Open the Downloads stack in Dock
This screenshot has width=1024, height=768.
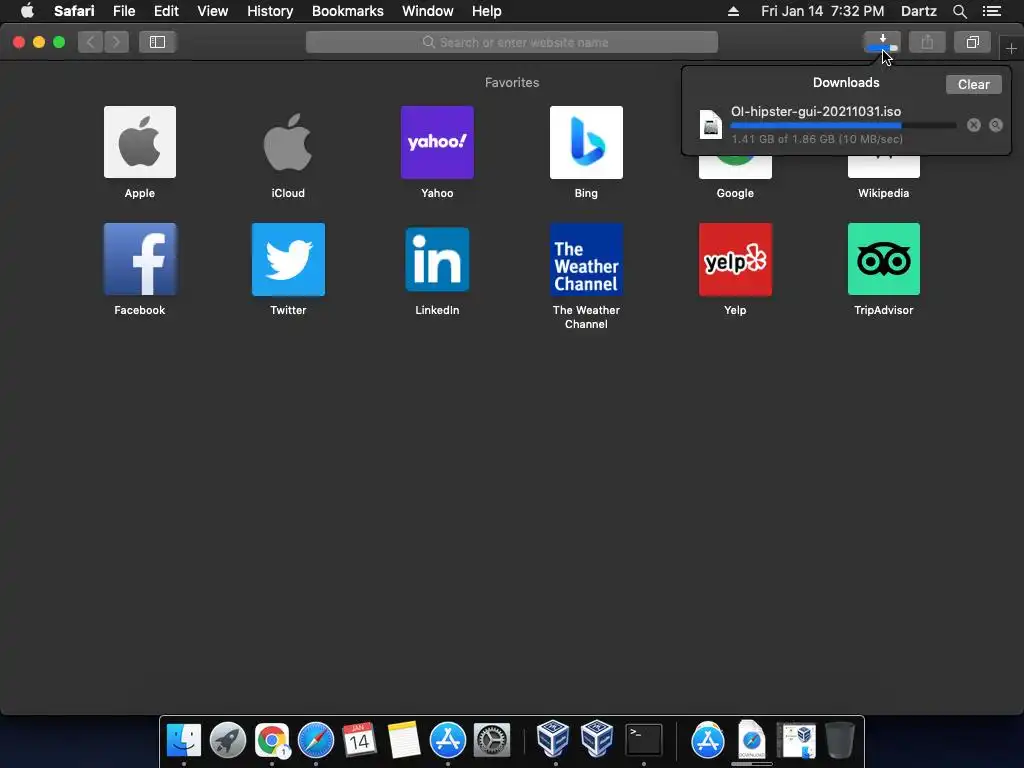point(752,741)
